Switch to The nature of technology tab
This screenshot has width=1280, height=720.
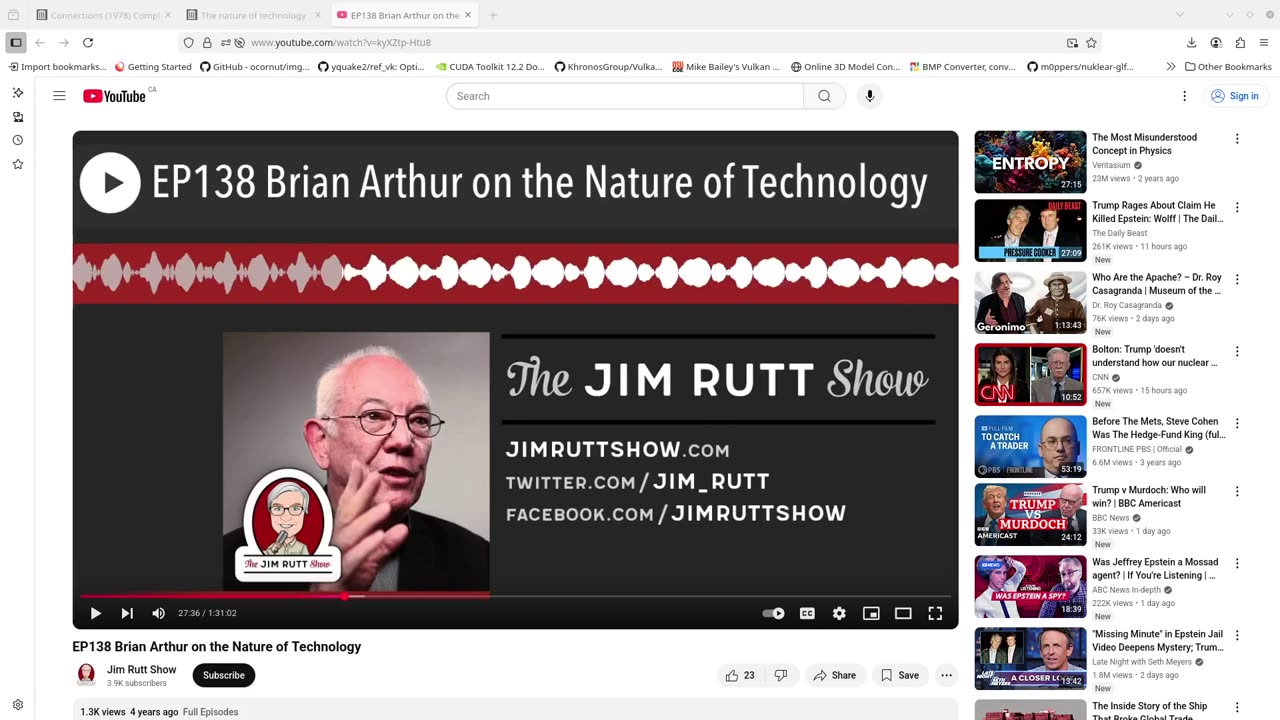pyautogui.click(x=252, y=15)
